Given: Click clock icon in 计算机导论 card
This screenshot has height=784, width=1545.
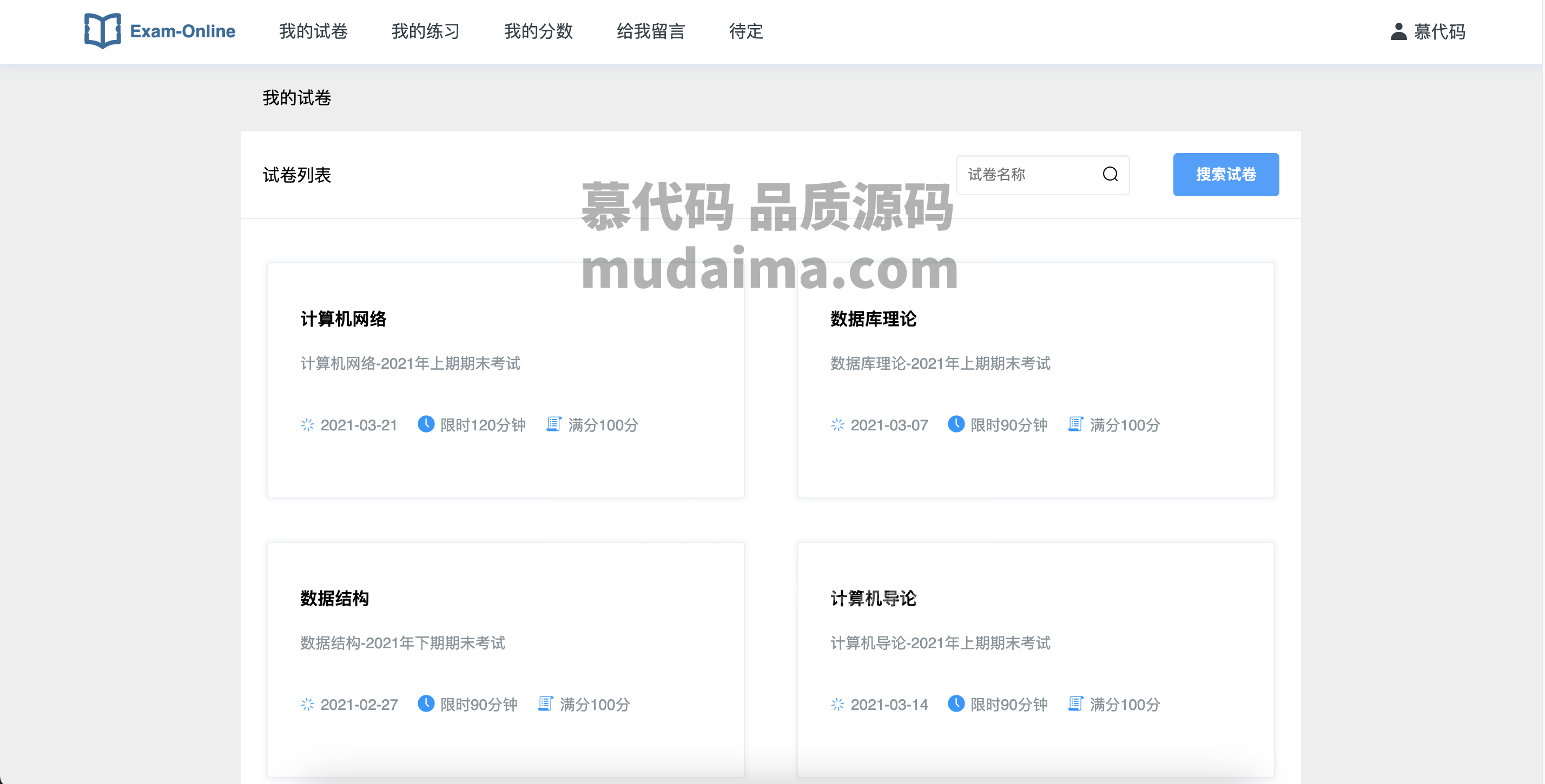Looking at the screenshot, I should [x=956, y=703].
